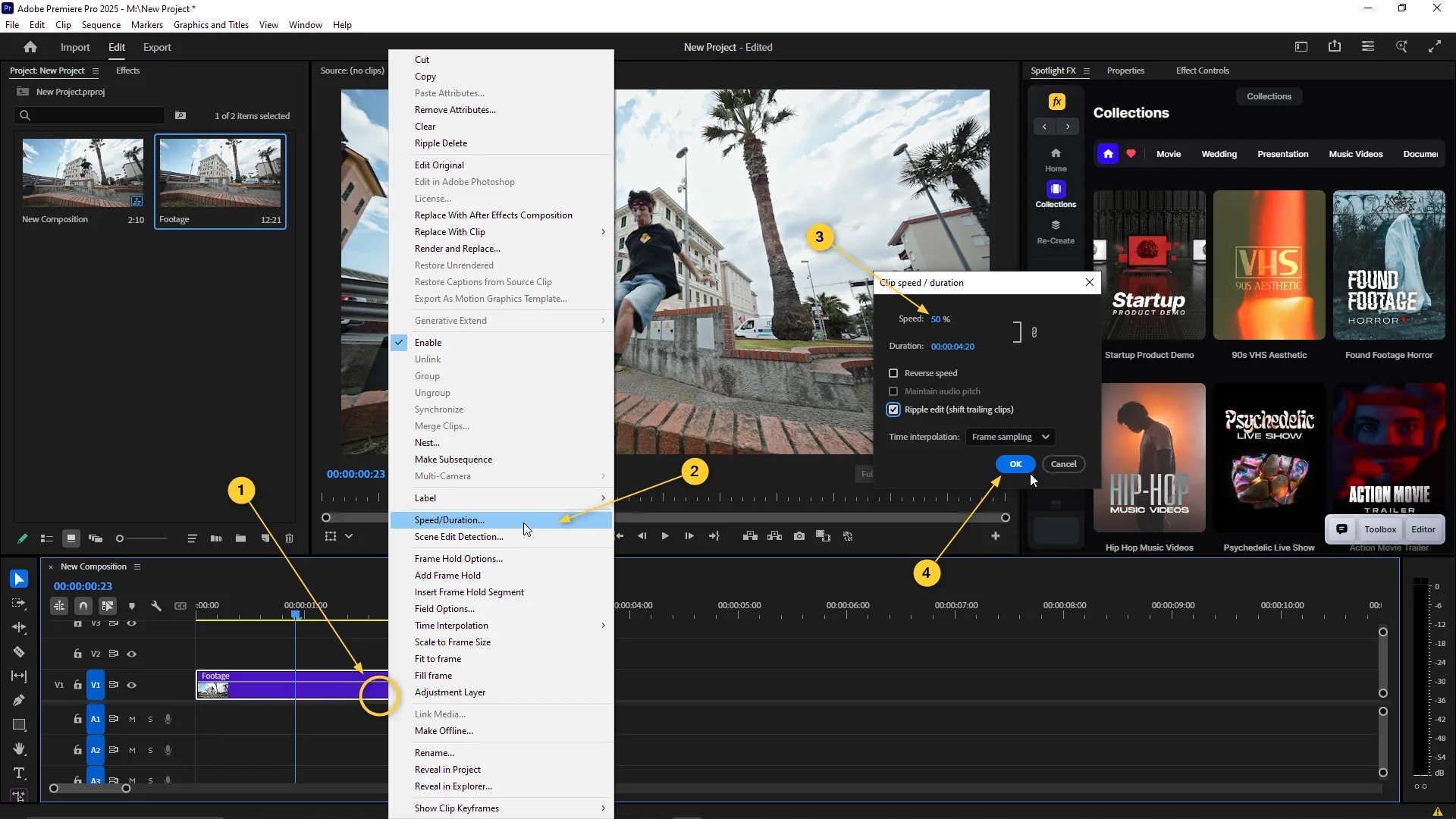
Task: Adjust project thumbnail zoom slider
Action: [143, 538]
